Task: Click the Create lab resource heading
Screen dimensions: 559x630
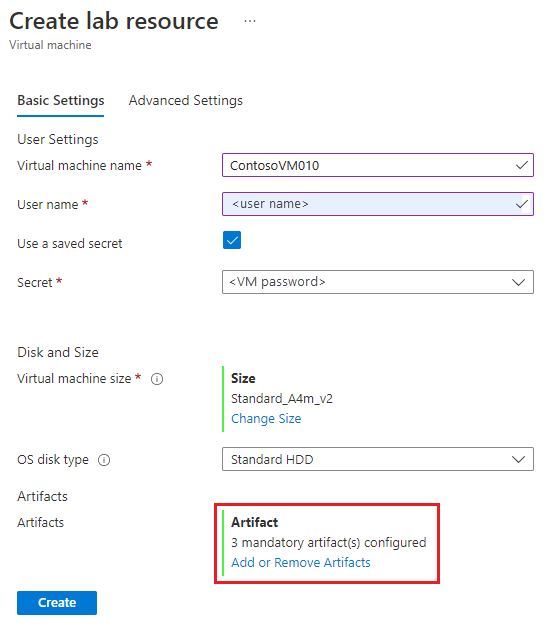Action: tap(114, 21)
